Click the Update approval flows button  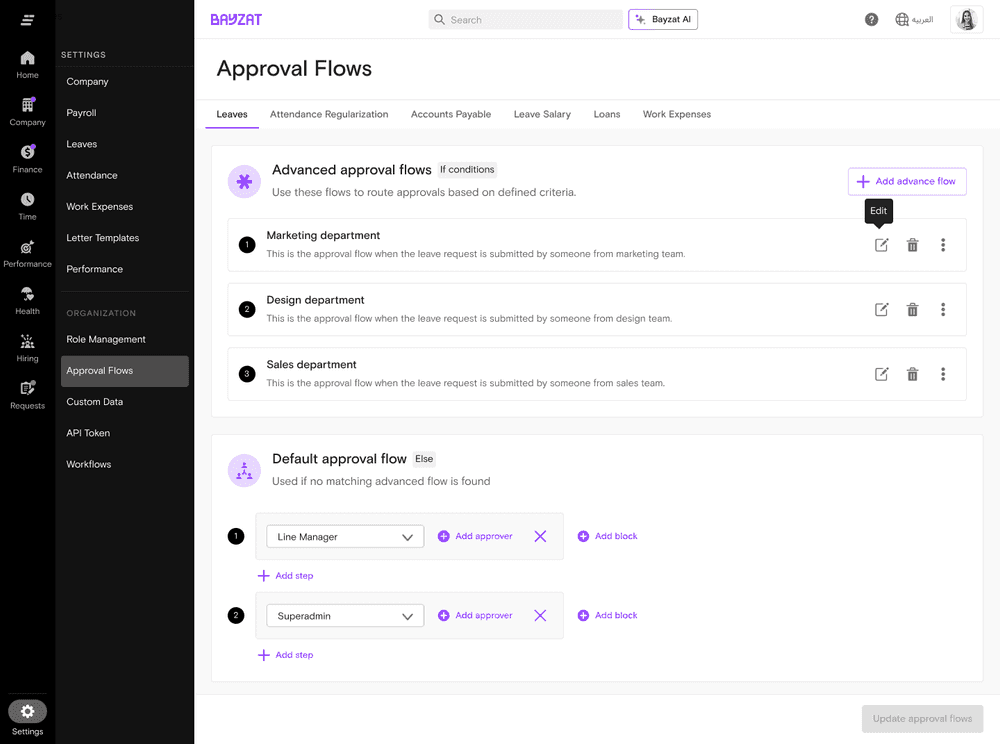[x=922, y=718]
